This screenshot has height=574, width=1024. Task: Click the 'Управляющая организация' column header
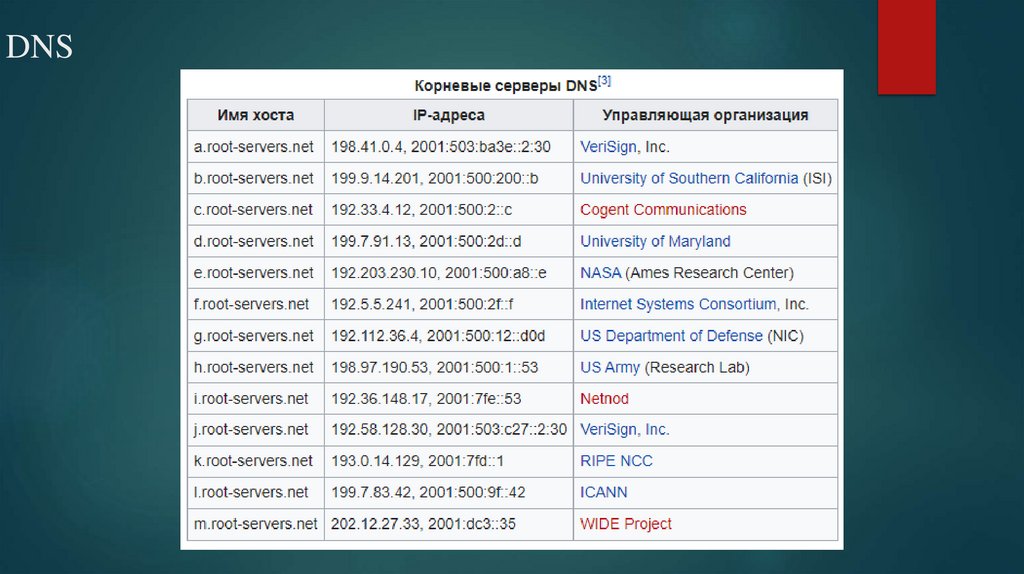coord(705,115)
